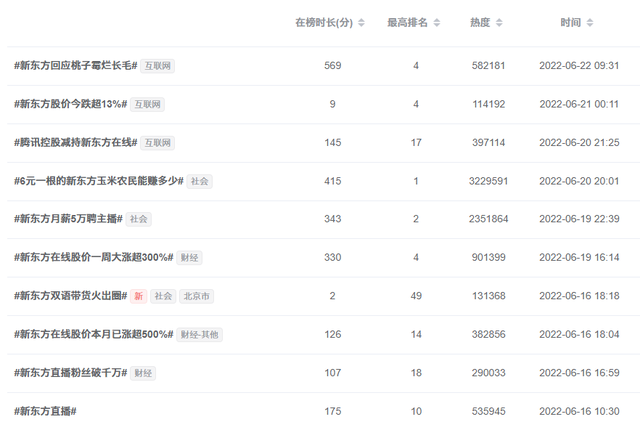Click 互联网 tag on 桃子霉烂长毛 row

click(158, 66)
